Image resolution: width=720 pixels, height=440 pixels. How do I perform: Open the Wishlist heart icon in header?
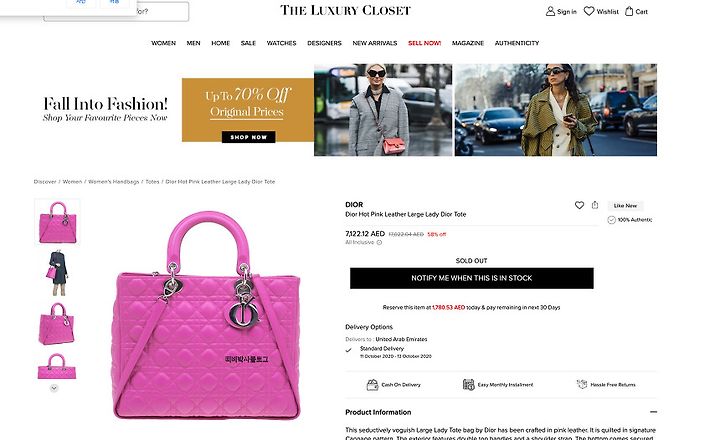[589, 11]
